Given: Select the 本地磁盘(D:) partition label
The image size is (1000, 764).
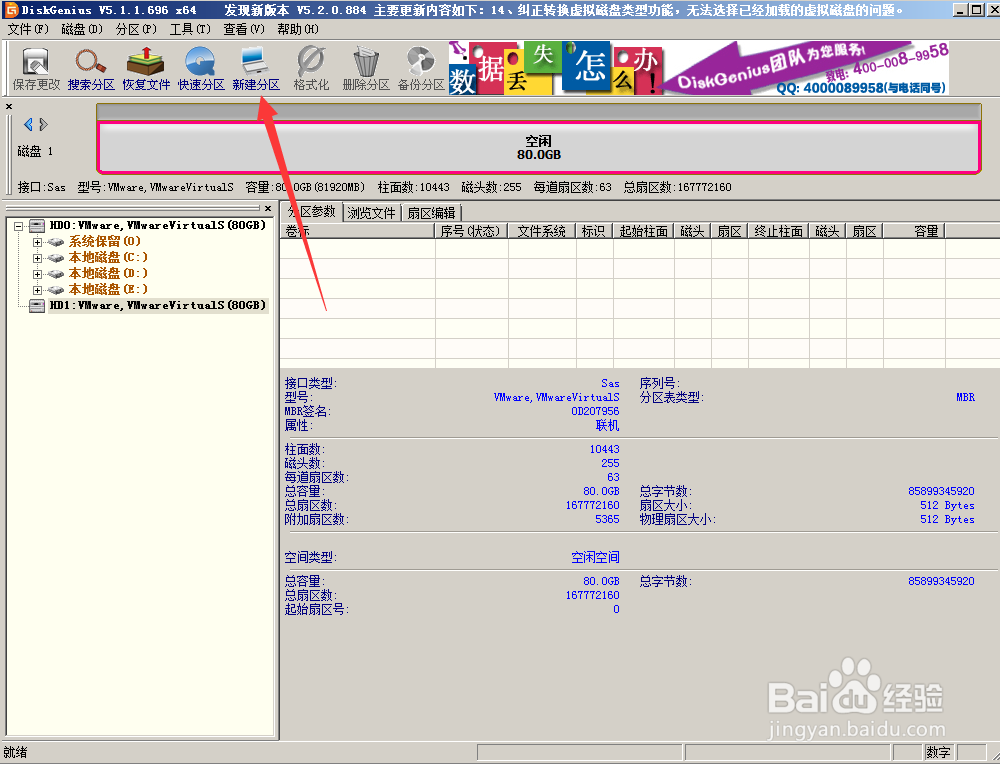Looking at the screenshot, I should coord(108,273).
